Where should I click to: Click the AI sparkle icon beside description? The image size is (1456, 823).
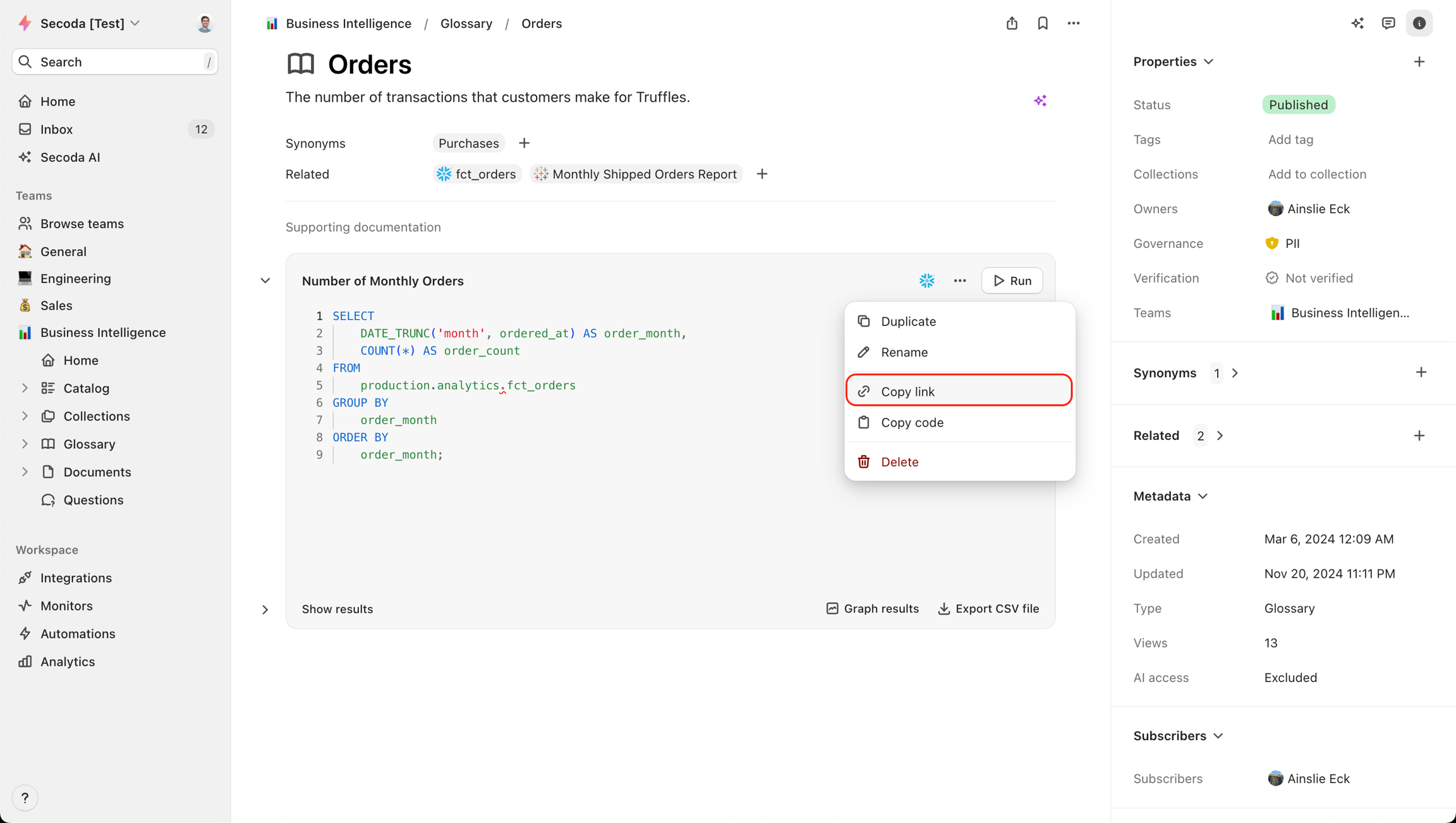click(x=1040, y=101)
